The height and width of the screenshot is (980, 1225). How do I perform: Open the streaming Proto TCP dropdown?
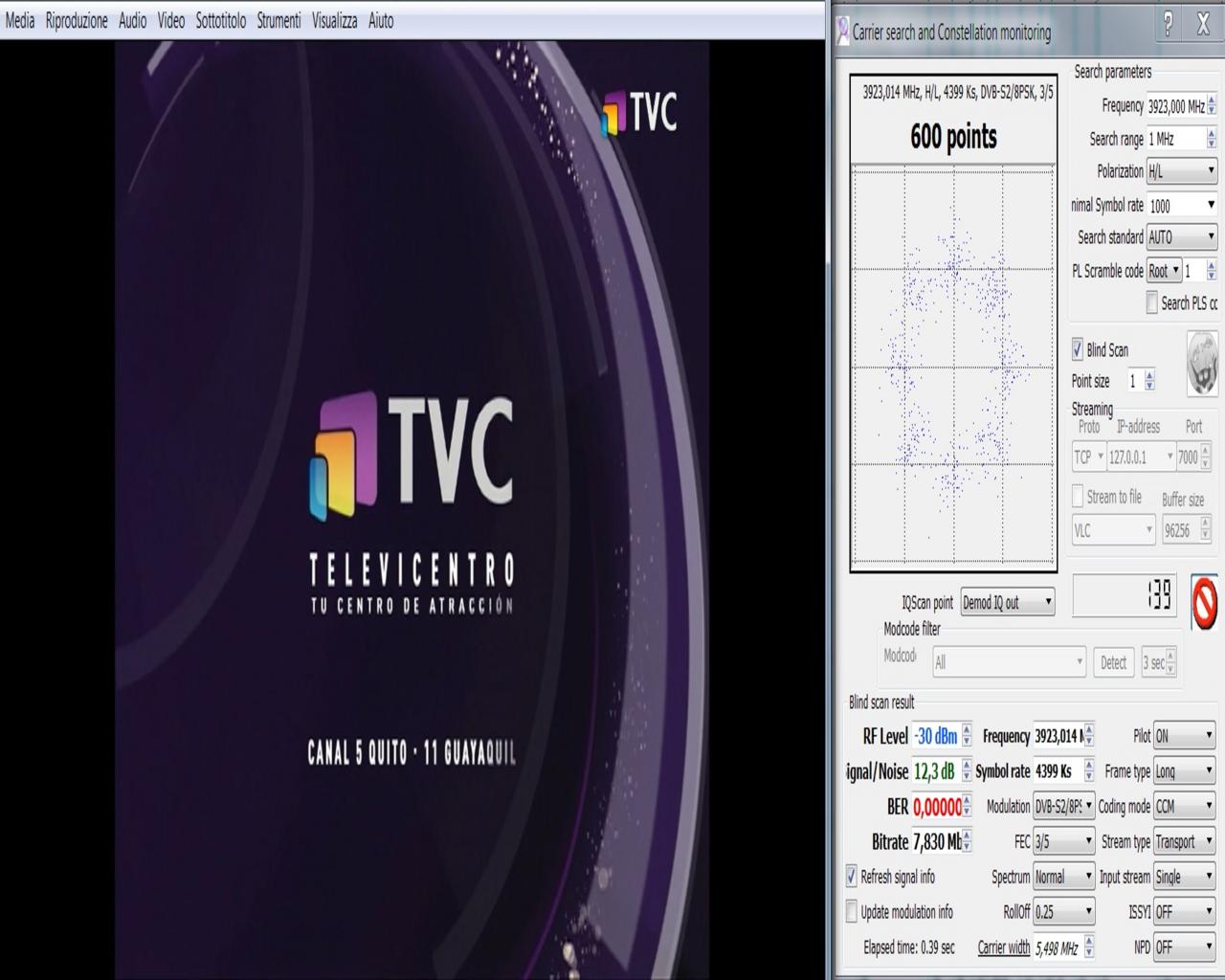point(1089,457)
